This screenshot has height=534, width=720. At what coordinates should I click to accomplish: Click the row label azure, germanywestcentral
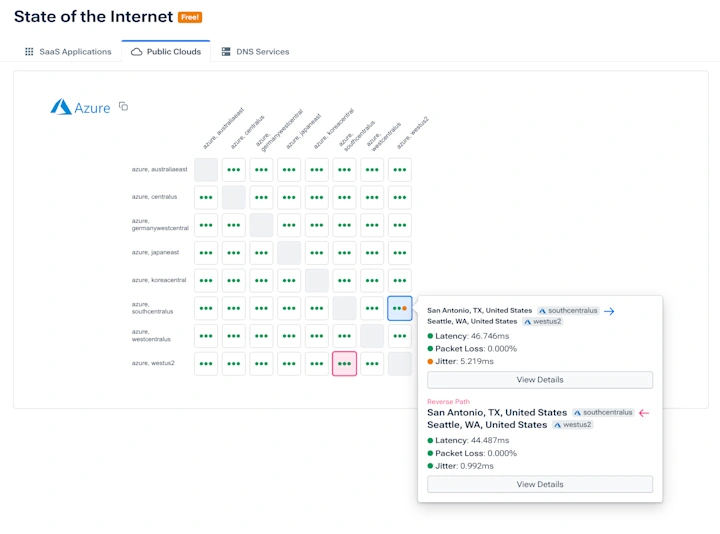point(160,225)
